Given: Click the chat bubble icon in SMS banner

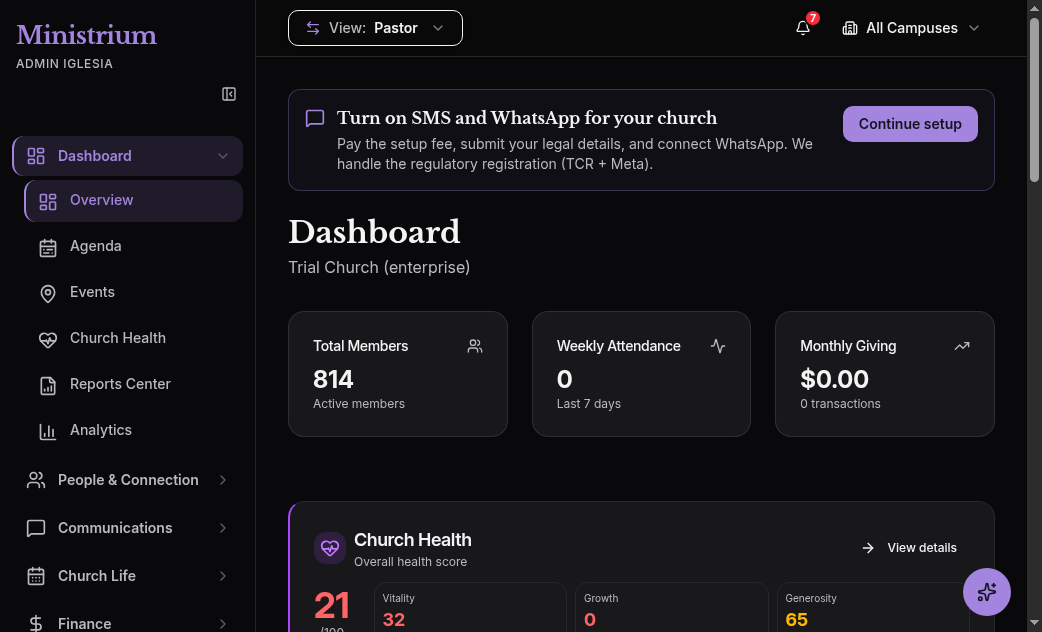Looking at the screenshot, I should tap(314, 118).
